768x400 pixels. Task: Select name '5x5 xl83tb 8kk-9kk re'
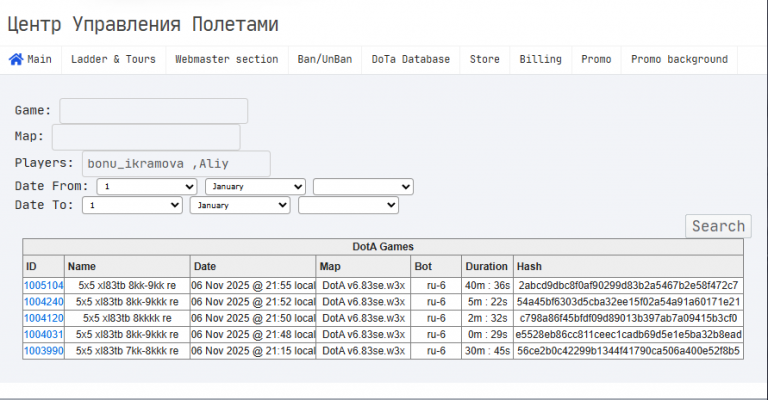pyautogui.click(x=127, y=285)
